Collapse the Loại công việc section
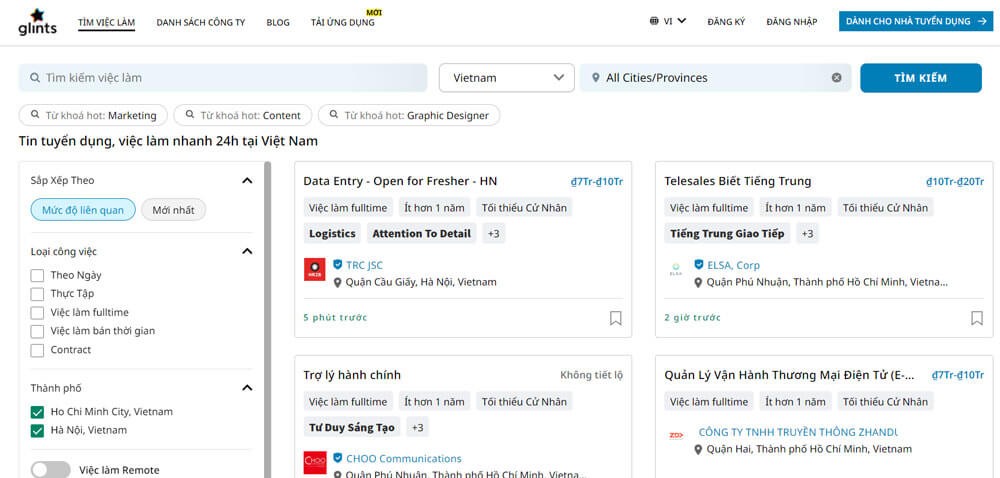This screenshot has width=1000, height=478. pos(247,252)
